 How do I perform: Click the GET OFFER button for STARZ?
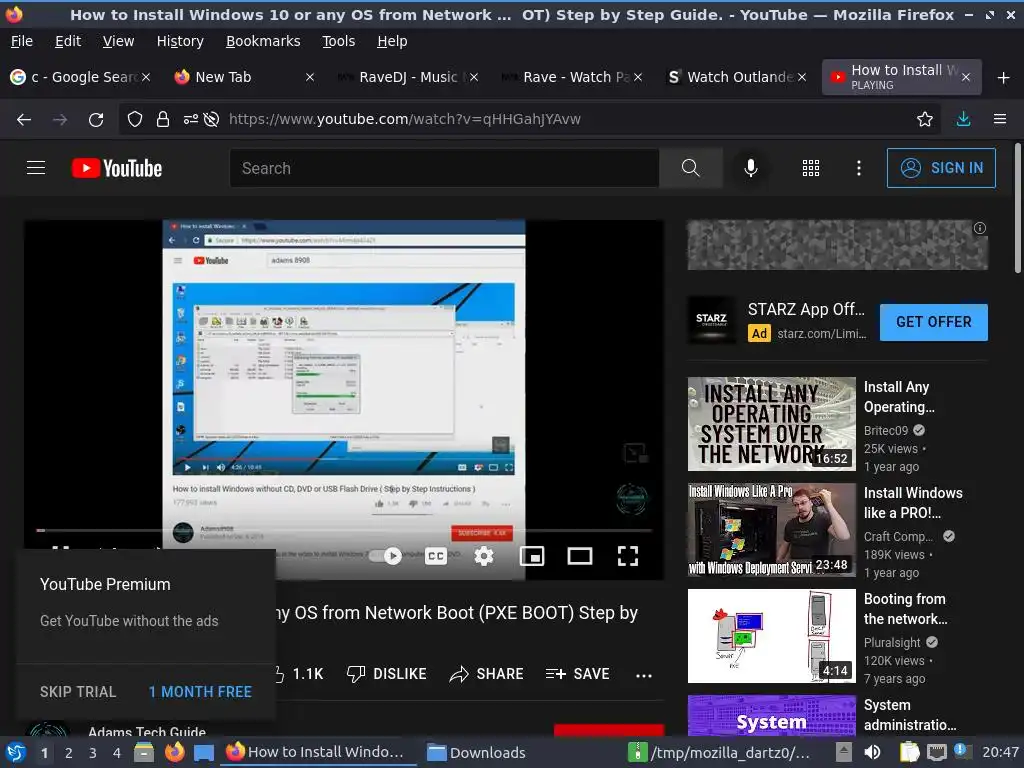933,322
